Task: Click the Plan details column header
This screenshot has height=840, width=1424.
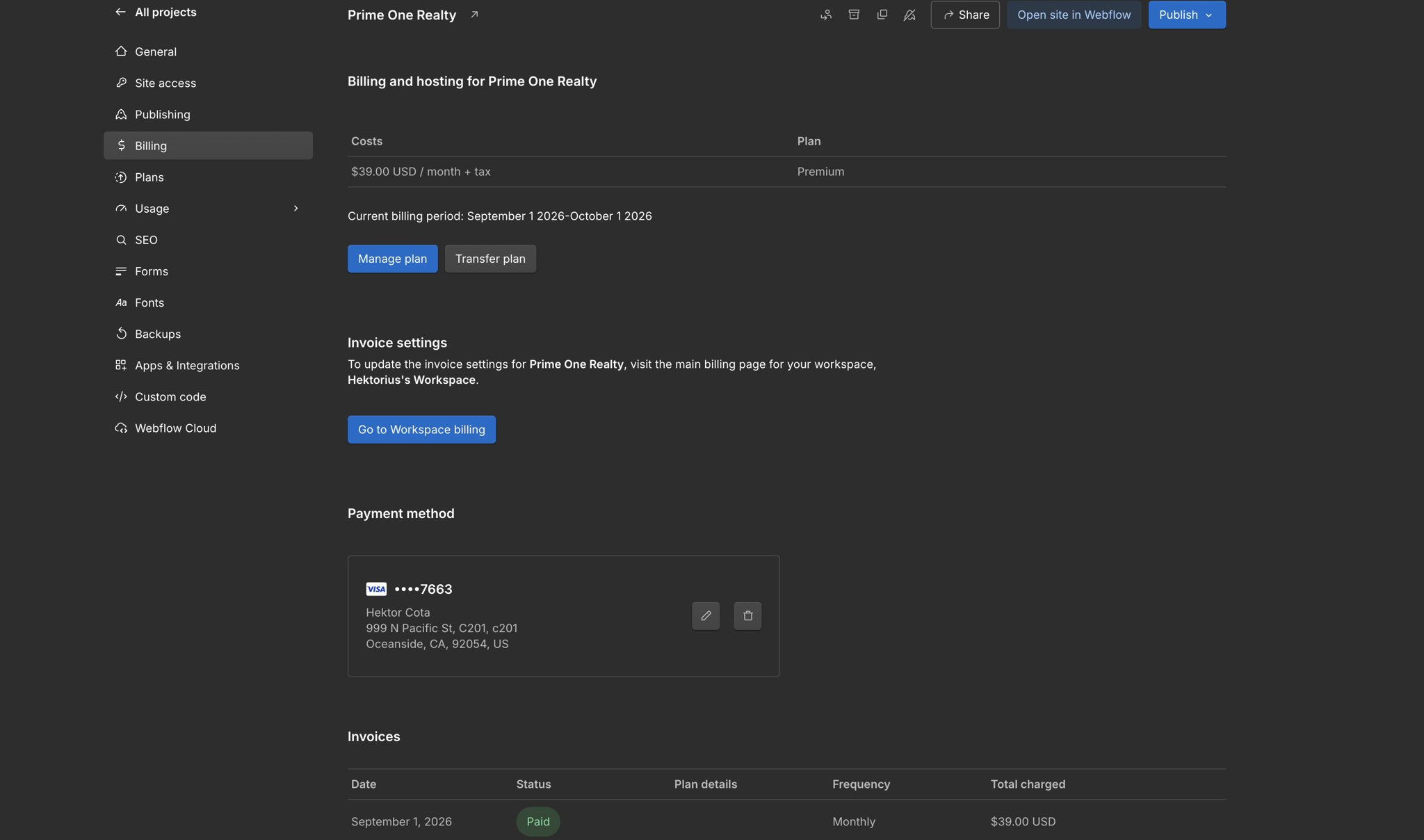Action: [706, 784]
